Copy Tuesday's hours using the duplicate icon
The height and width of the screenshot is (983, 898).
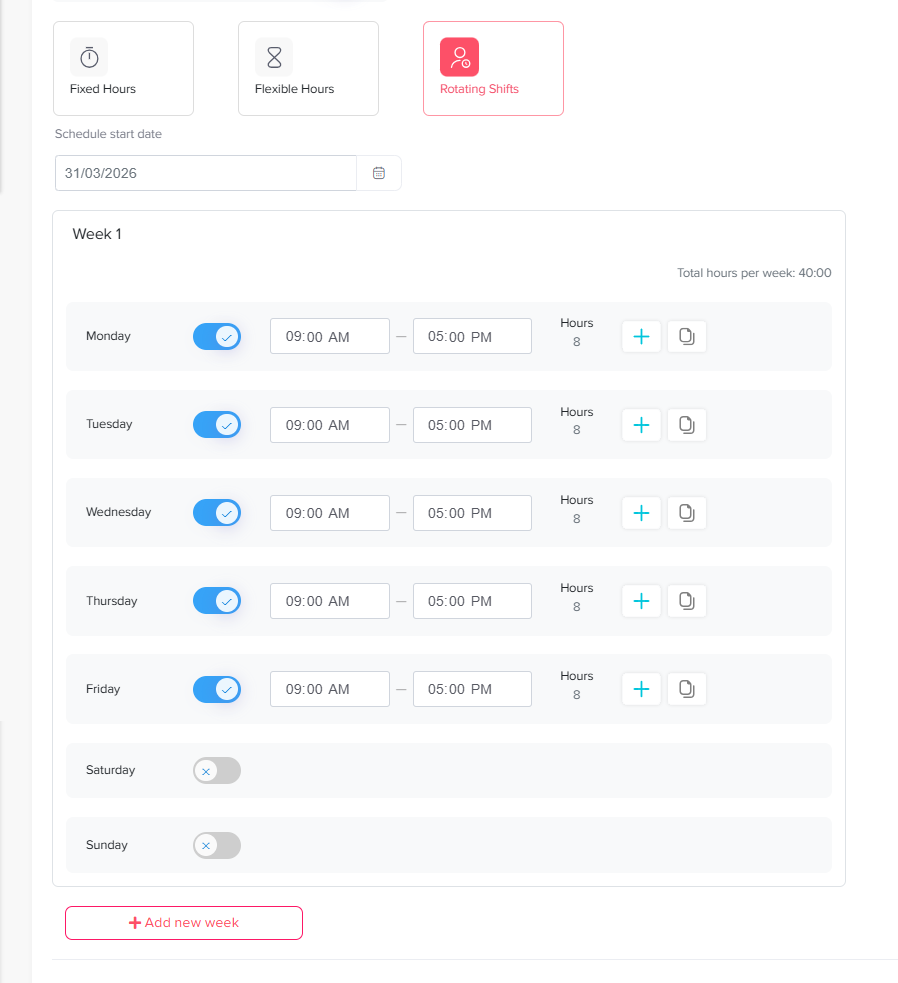tap(686, 425)
